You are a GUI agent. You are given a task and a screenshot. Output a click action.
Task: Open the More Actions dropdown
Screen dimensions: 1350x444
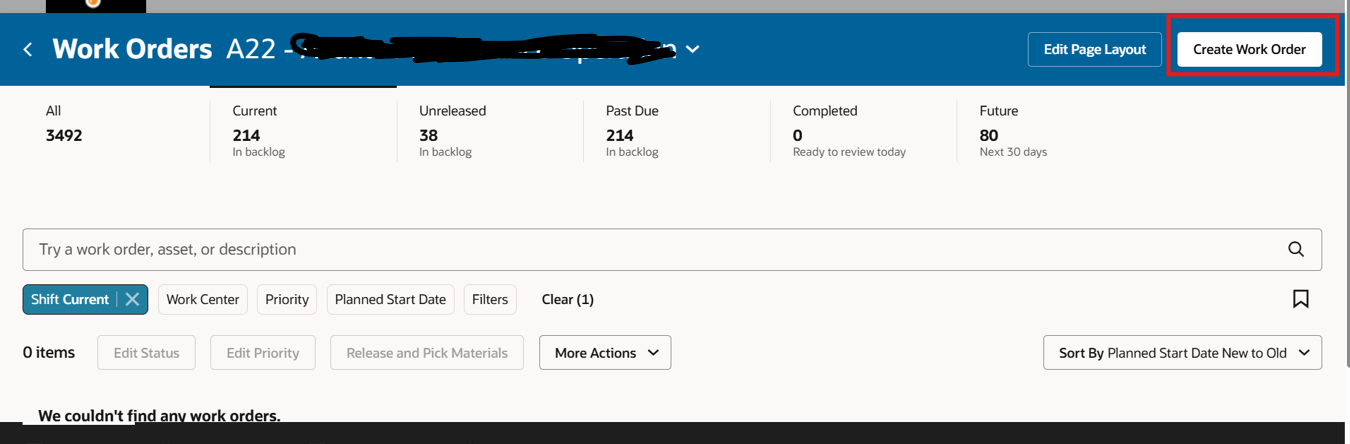coord(604,353)
